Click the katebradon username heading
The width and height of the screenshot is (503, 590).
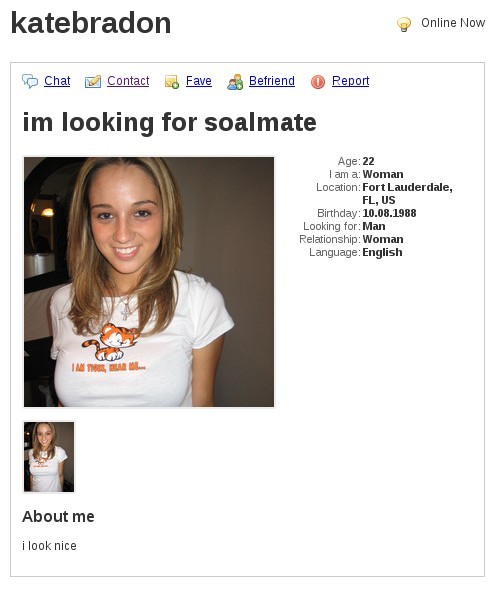pyautogui.click(x=91, y=23)
